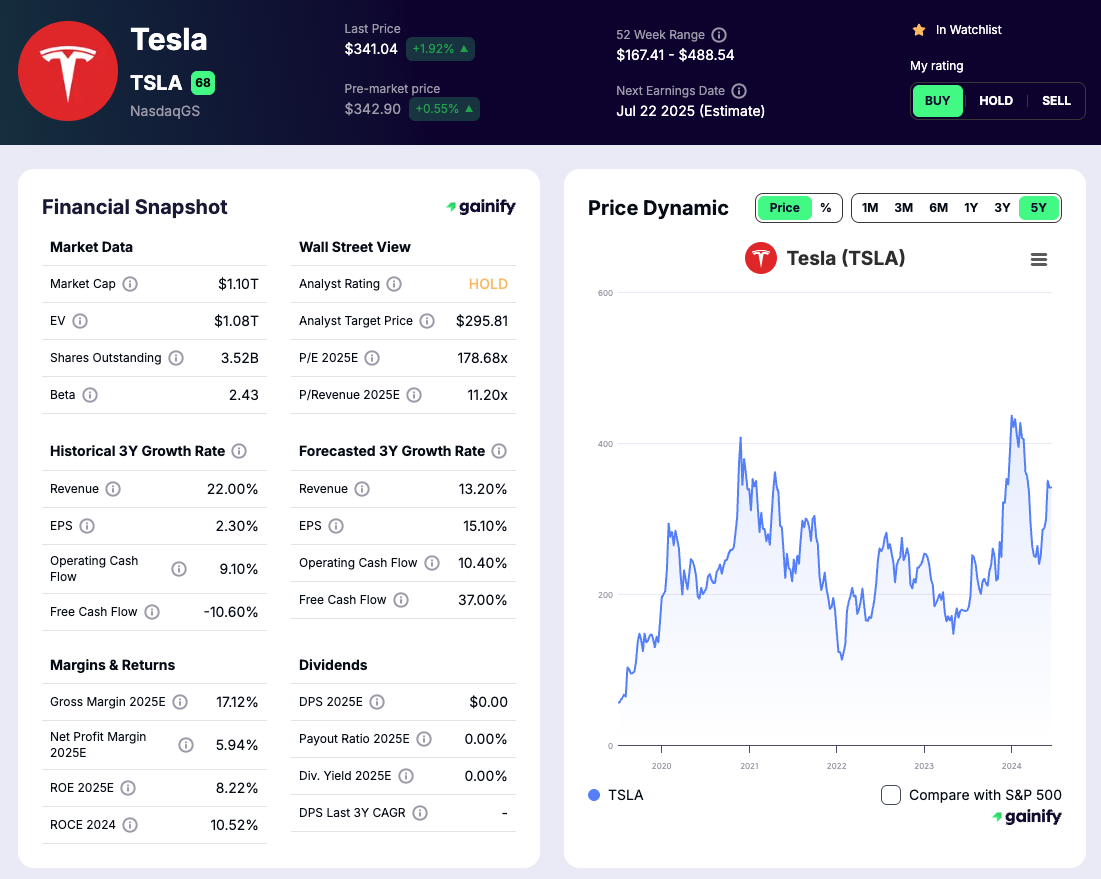The image size is (1101, 879).
Task: Click info icon for Forecasted 3Y Growth Rate
Action: pyautogui.click(x=499, y=451)
